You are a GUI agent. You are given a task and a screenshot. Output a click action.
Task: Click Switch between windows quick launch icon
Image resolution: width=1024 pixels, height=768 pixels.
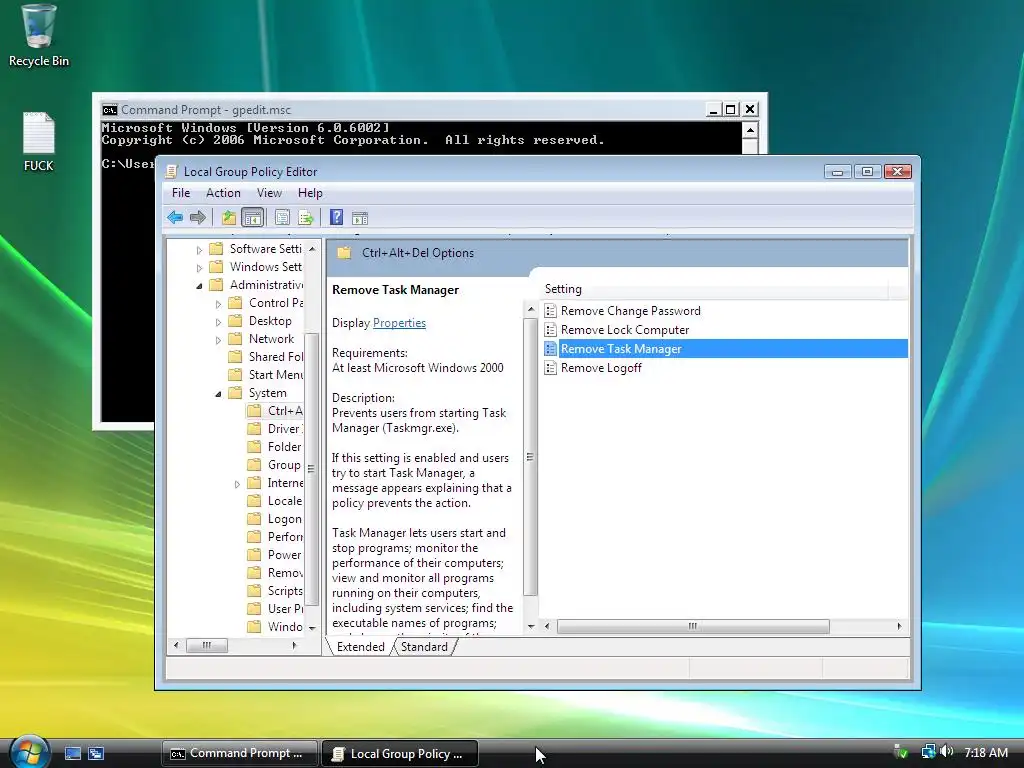pyautogui.click(x=96, y=754)
